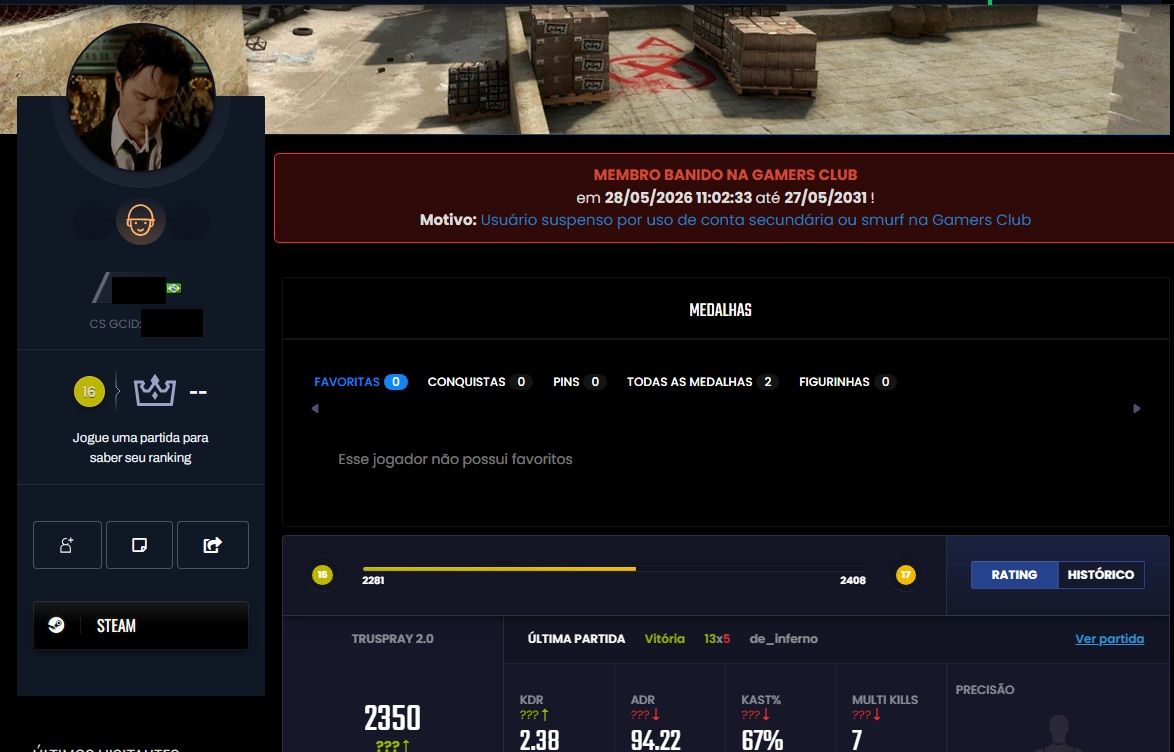The height and width of the screenshot is (752, 1174).
Task: Click the 13x5 match score
Action: pyautogui.click(x=717, y=639)
